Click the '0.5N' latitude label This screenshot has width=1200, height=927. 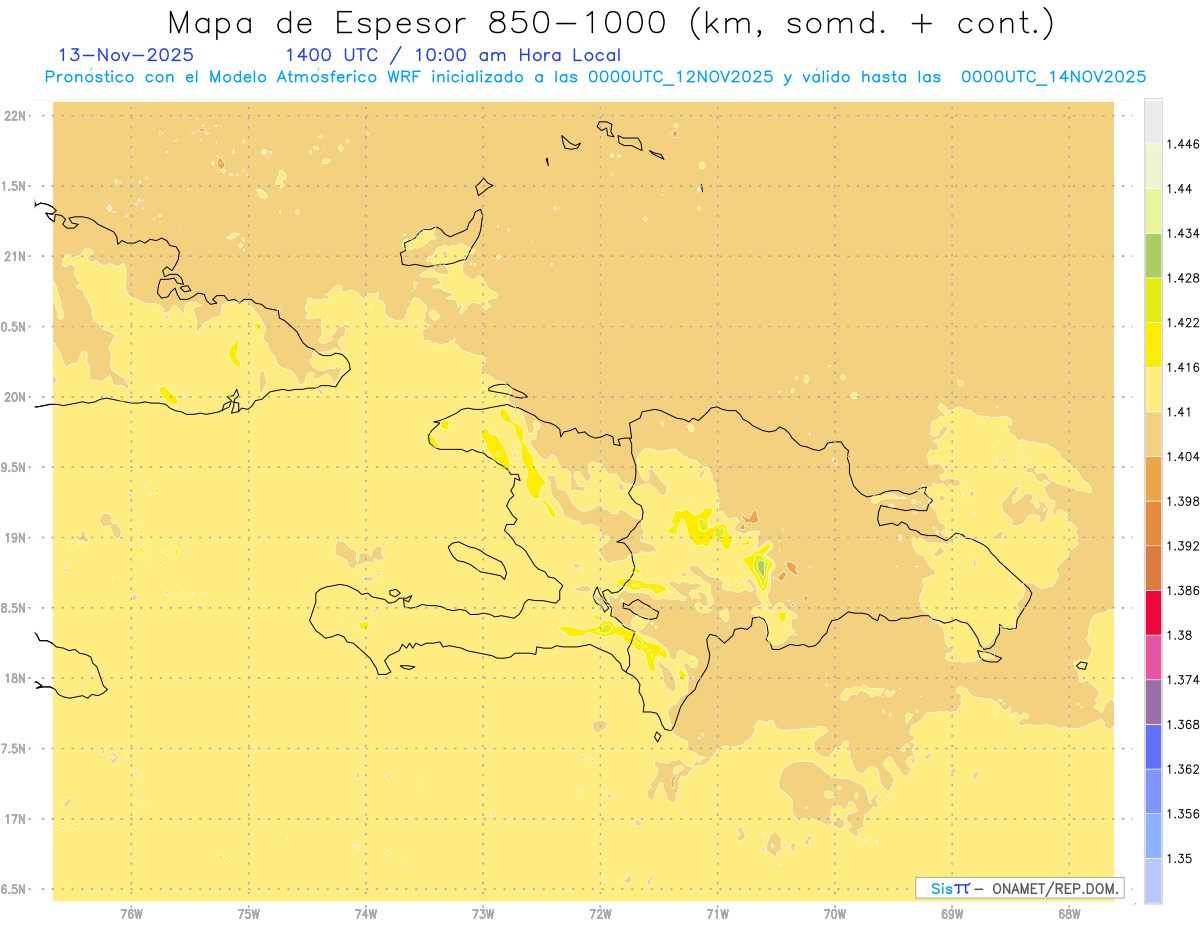coord(14,327)
